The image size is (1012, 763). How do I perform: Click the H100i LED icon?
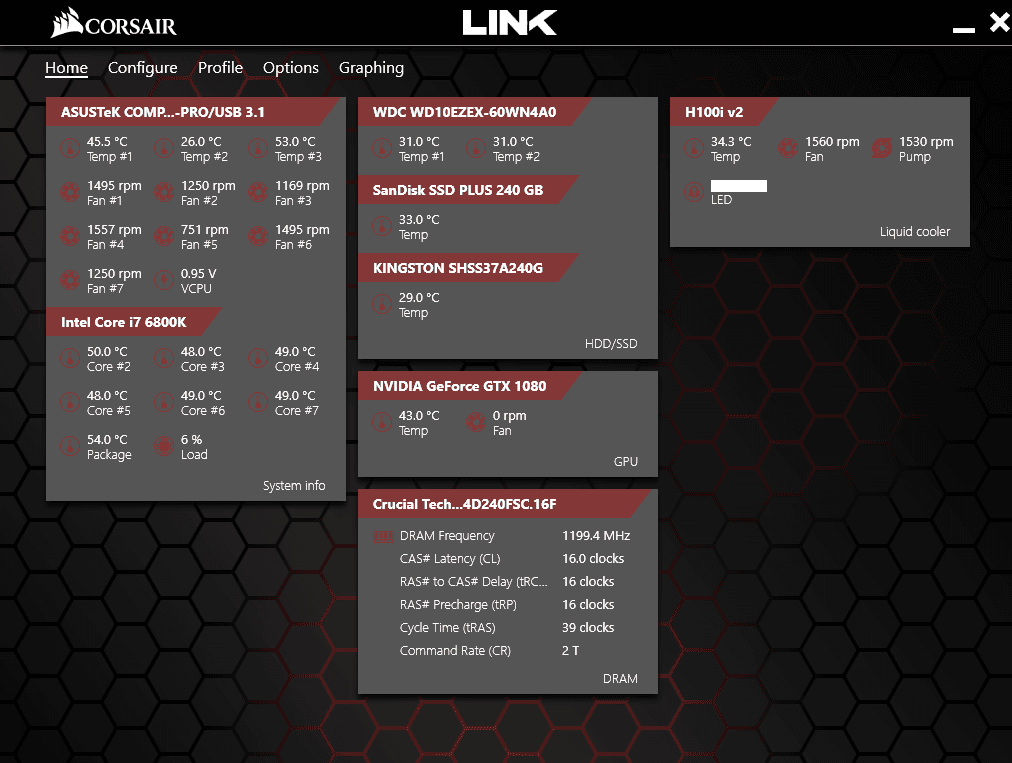694,192
